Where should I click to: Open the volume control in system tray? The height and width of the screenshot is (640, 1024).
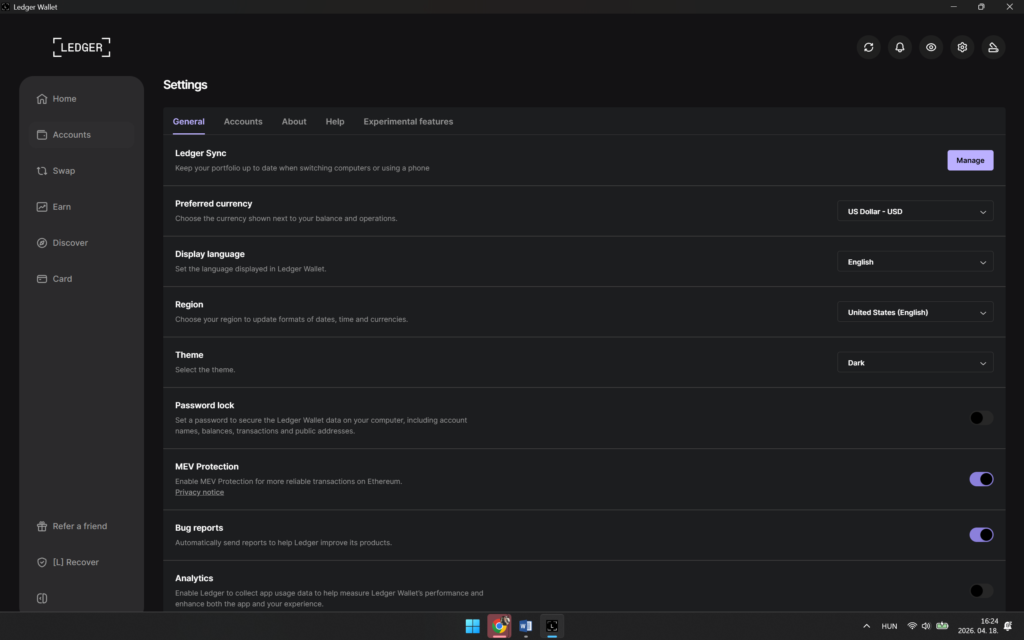pyautogui.click(x=925, y=626)
